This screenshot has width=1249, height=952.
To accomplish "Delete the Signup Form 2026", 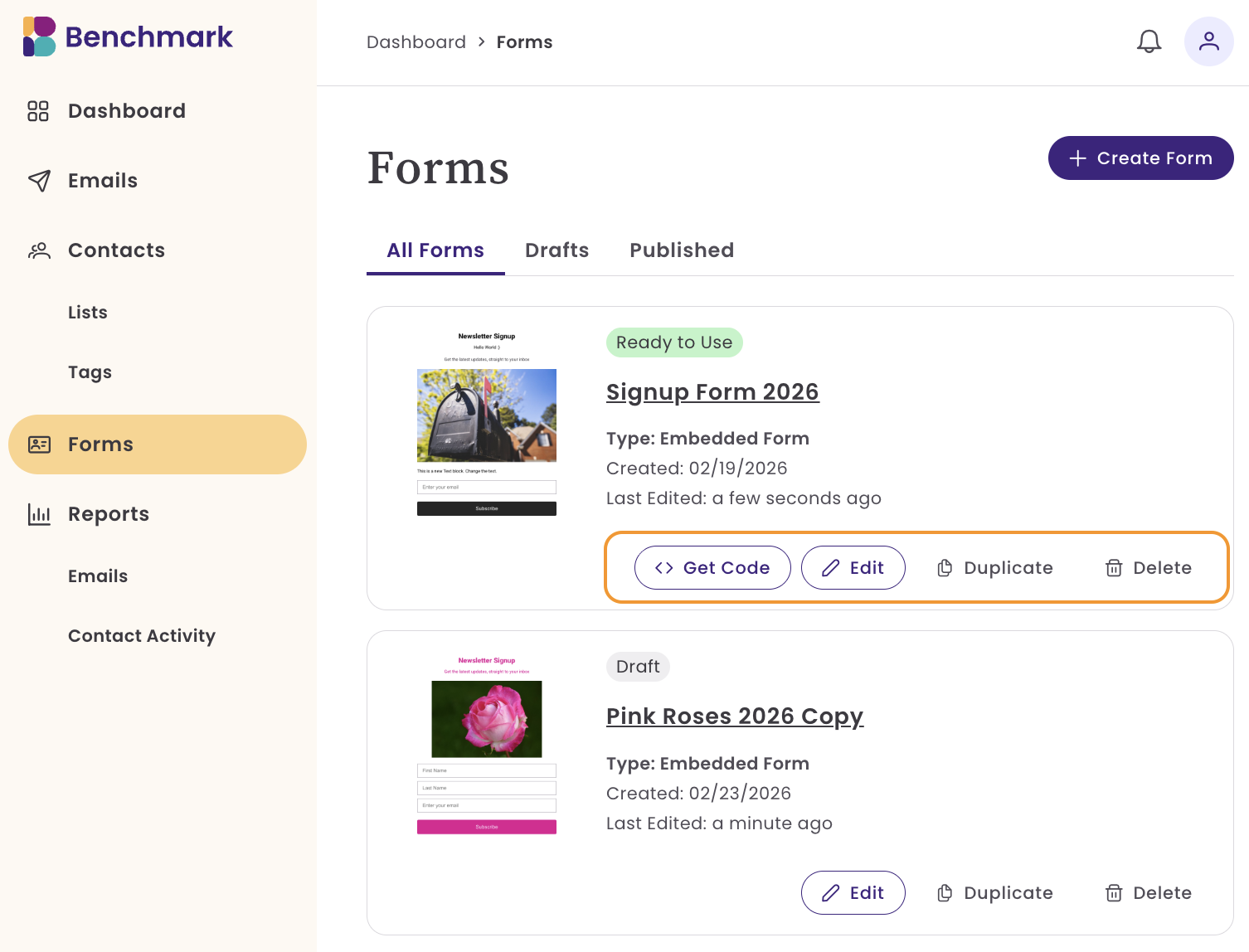I will pyautogui.click(x=1148, y=568).
